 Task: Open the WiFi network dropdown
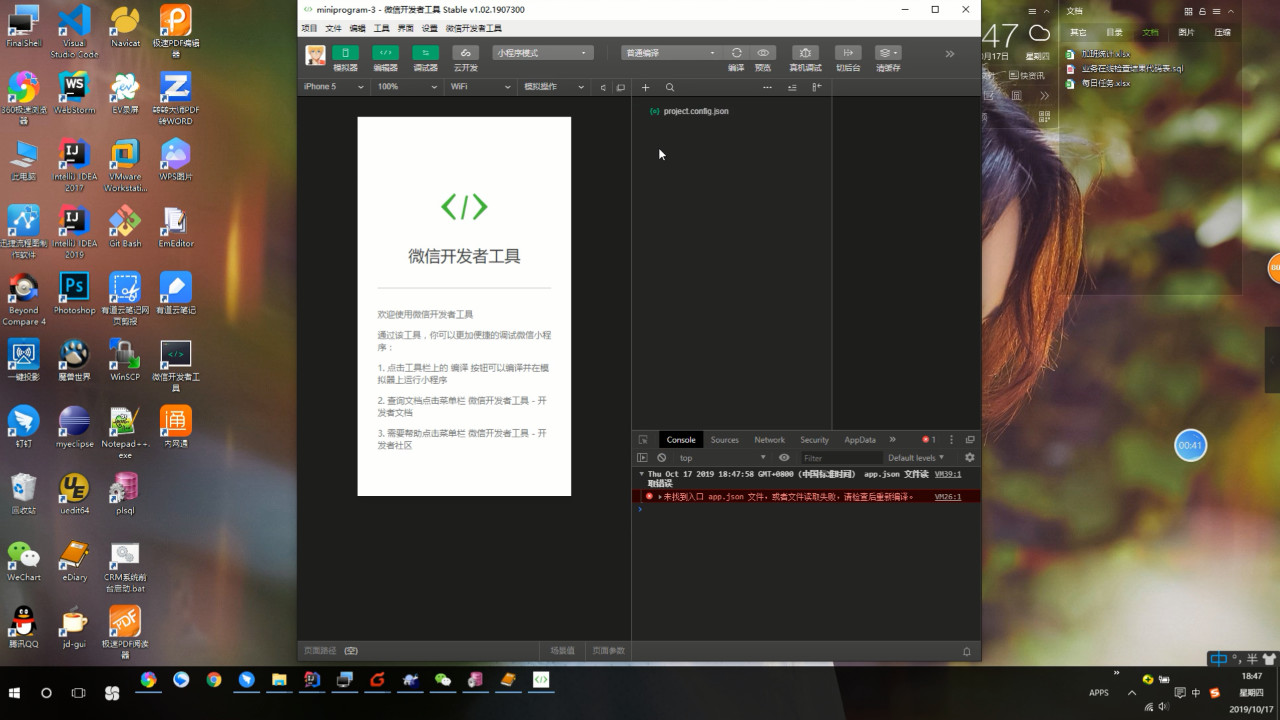(x=480, y=87)
